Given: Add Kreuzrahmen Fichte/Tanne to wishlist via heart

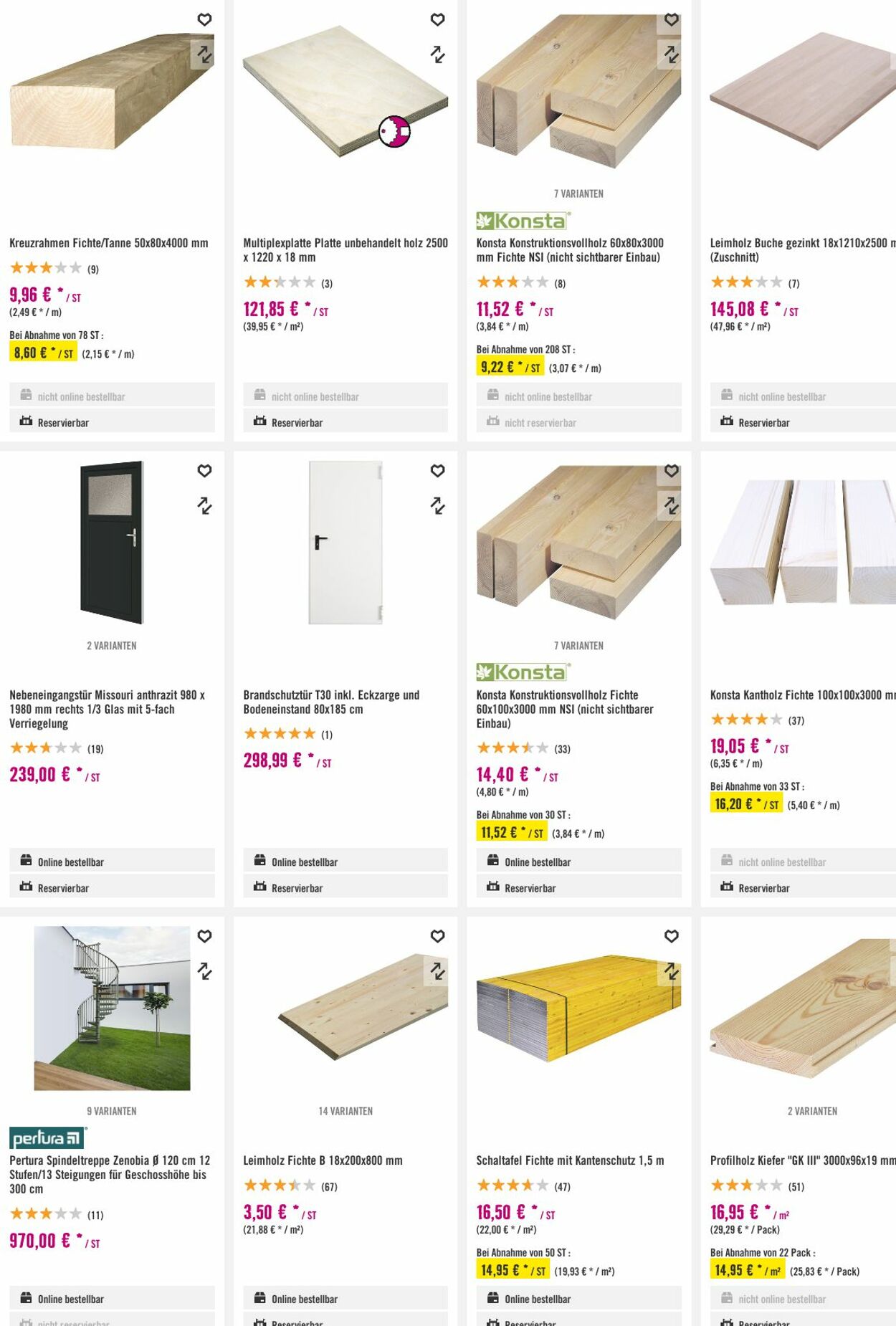Looking at the screenshot, I should point(204,19).
